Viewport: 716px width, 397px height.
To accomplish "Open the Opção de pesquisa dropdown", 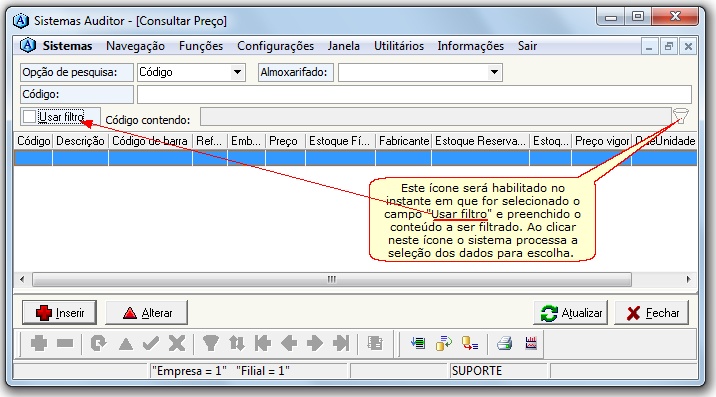I will (237, 72).
